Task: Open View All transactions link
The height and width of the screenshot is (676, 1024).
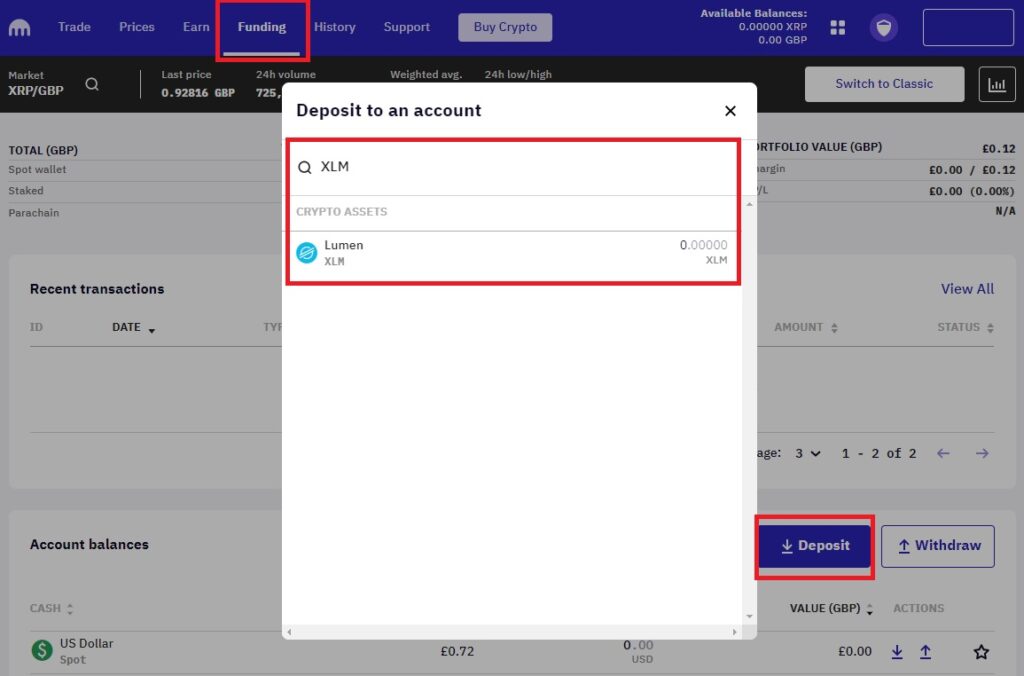Action: tap(967, 289)
